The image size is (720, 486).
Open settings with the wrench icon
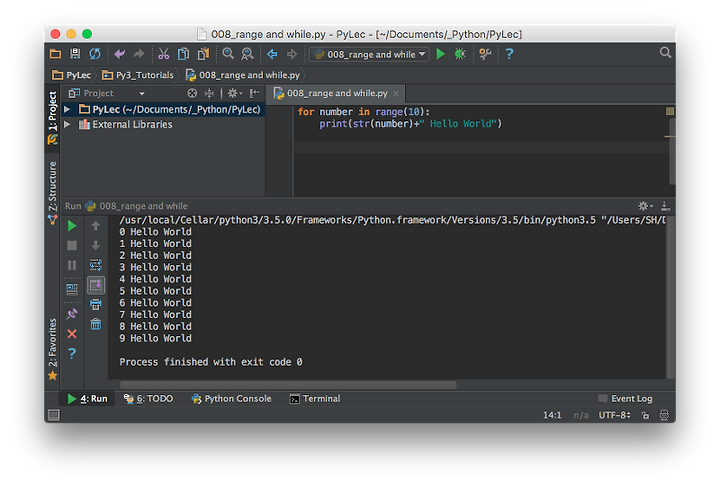[485, 54]
